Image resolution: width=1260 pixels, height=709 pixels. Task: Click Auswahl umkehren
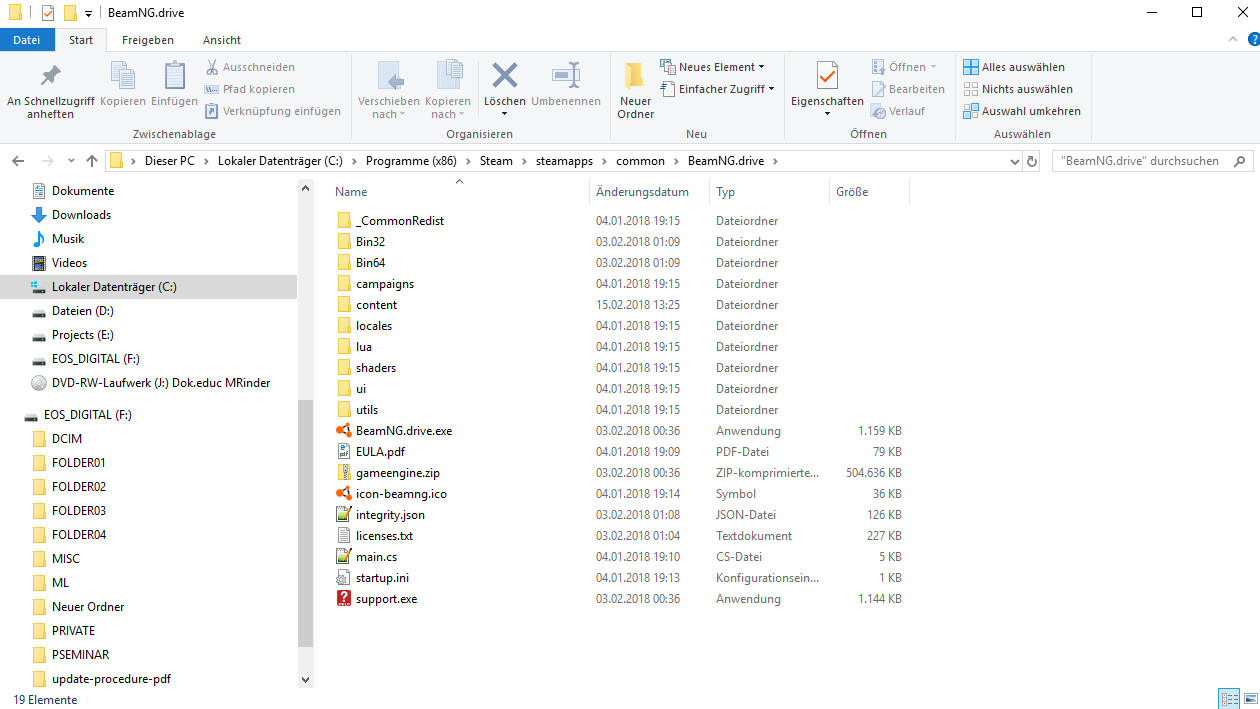coord(1022,111)
